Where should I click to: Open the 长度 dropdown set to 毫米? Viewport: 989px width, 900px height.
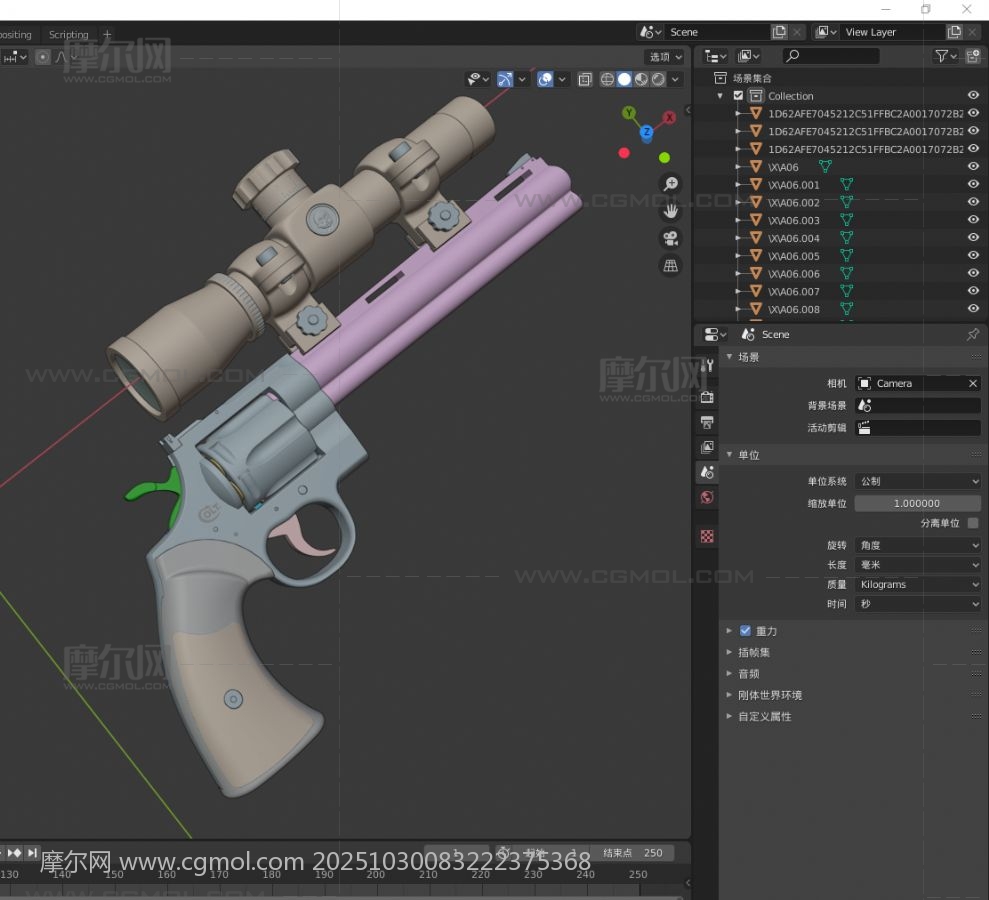[918, 565]
